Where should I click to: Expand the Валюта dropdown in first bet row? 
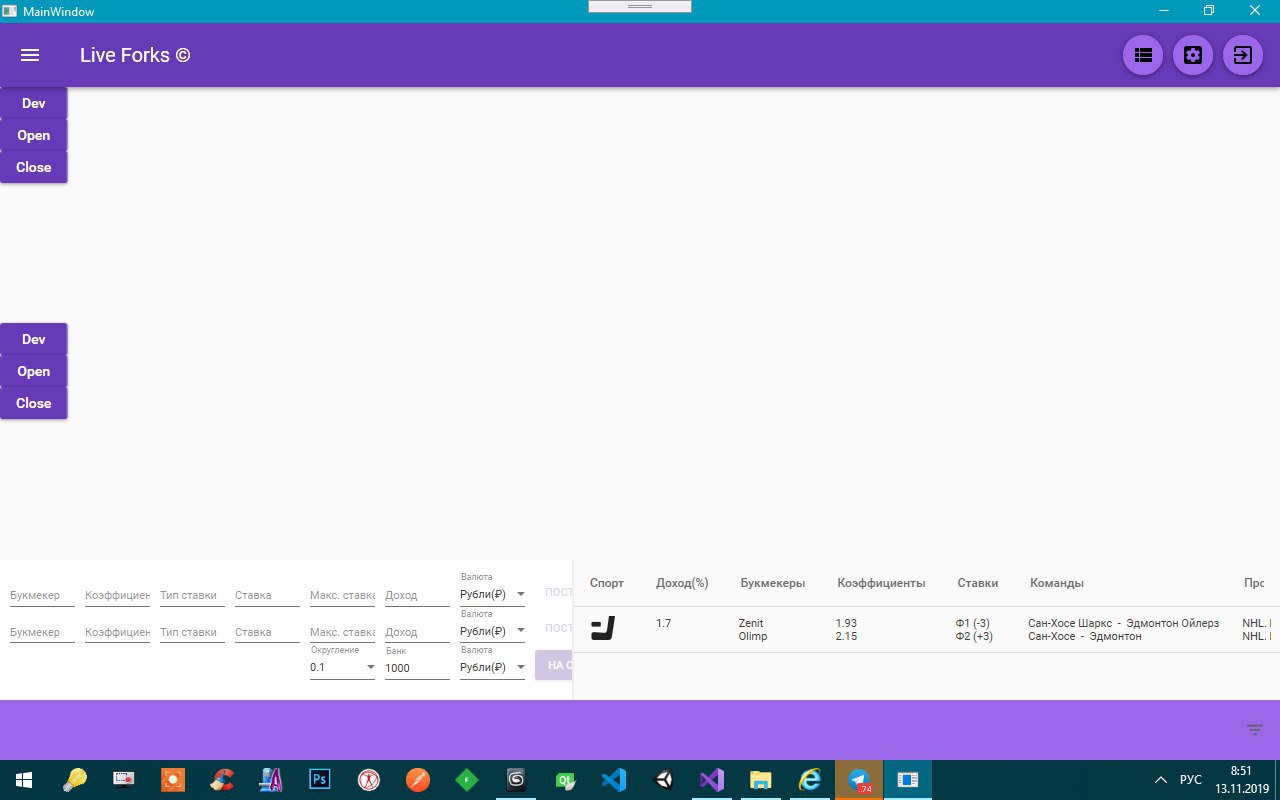(492, 594)
